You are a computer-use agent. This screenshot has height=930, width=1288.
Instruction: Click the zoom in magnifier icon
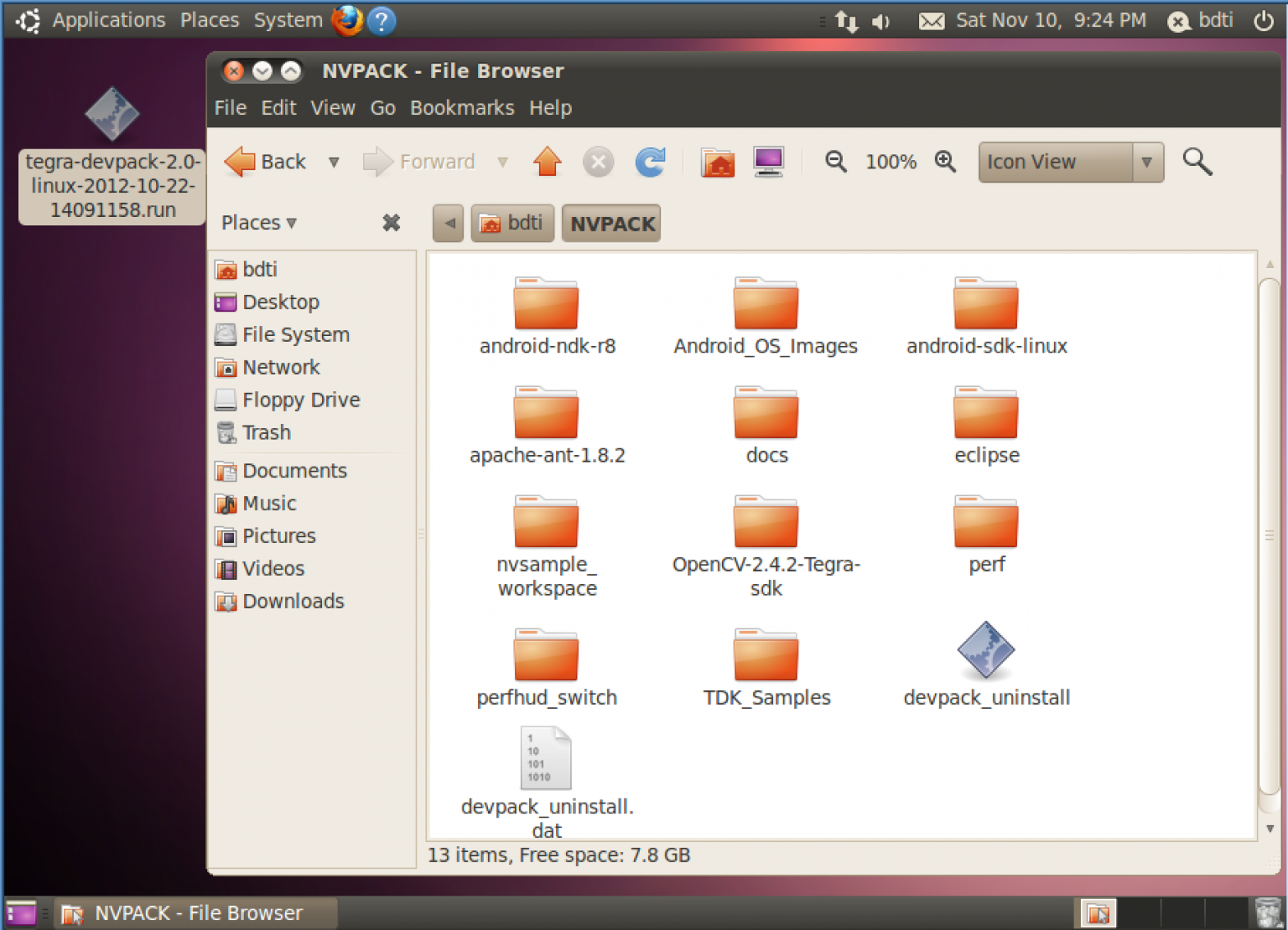pos(945,162)
